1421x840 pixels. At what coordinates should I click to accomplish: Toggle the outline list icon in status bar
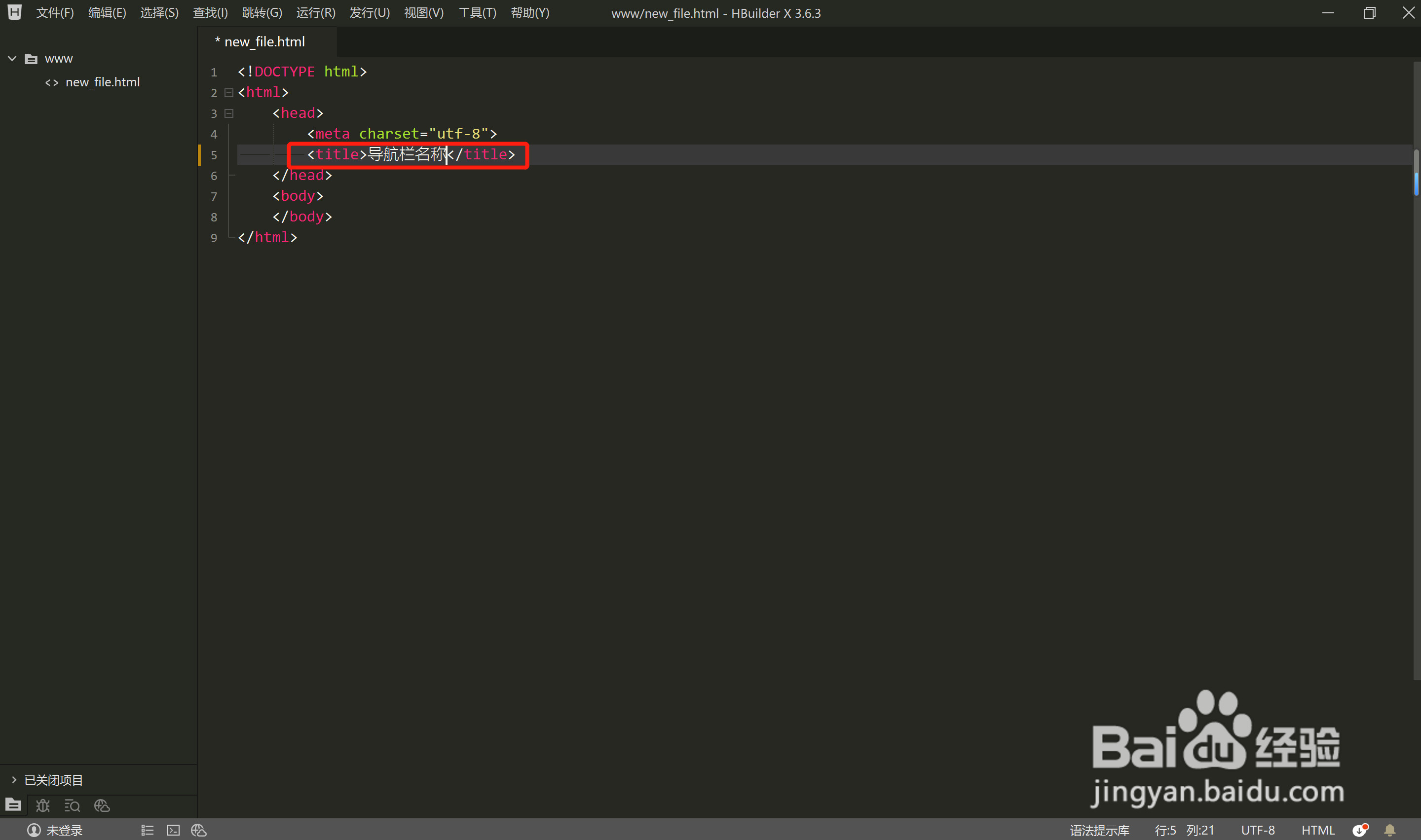pyautogui.click(x=147, y=830)
